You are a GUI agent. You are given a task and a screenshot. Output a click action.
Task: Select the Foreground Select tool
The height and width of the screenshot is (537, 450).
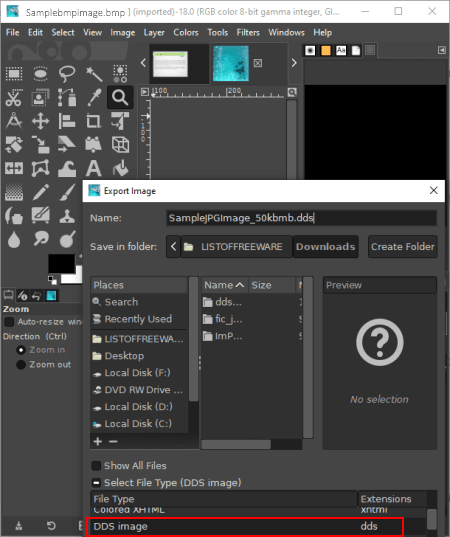tap(40, 98)
